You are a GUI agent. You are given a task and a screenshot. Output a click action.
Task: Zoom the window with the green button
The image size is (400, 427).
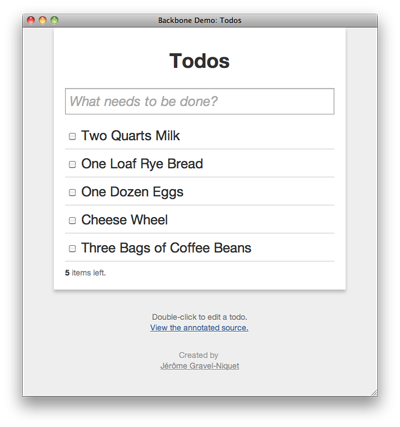tap(54, 20)
